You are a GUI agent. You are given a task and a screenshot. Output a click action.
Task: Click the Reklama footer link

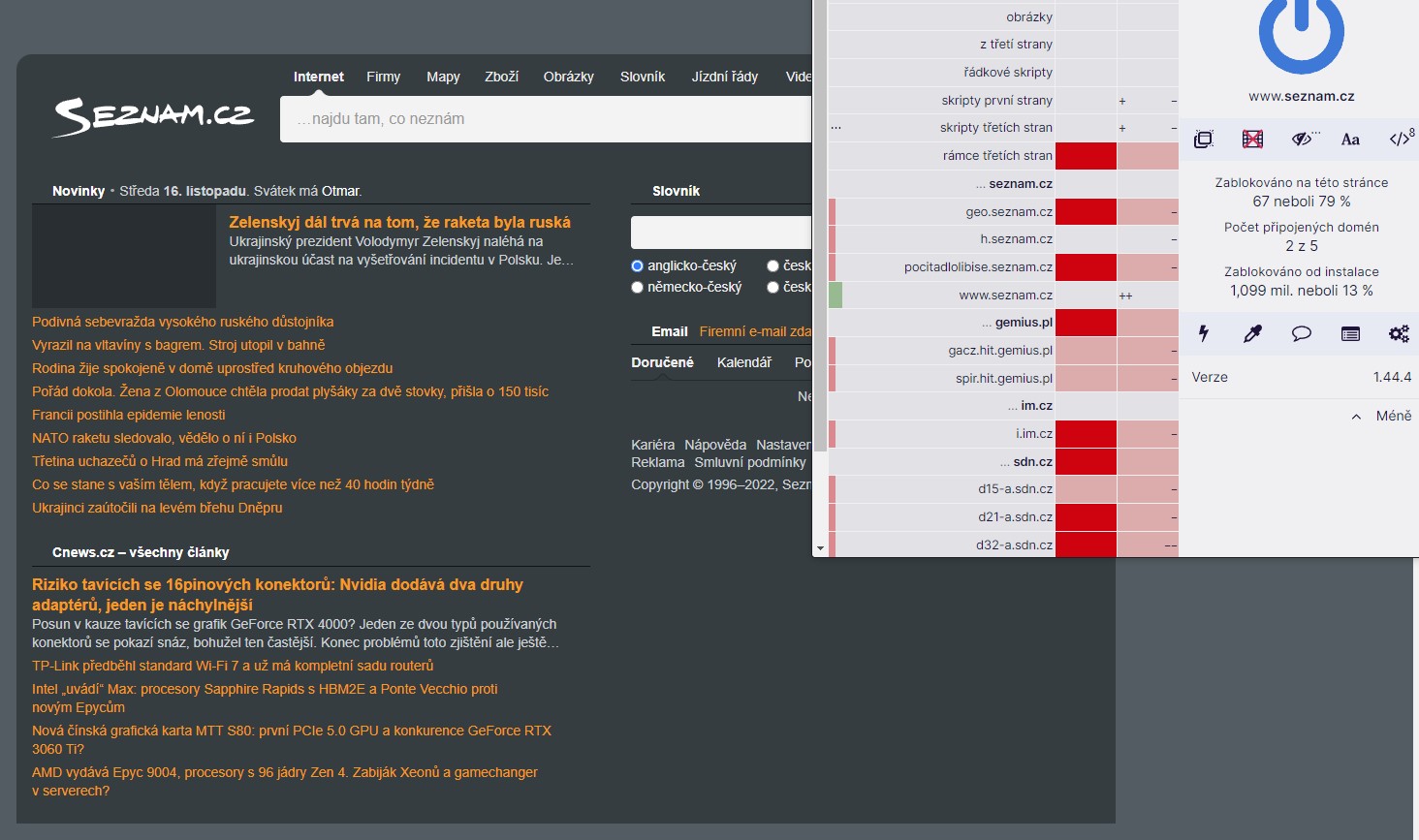(658, 462)
